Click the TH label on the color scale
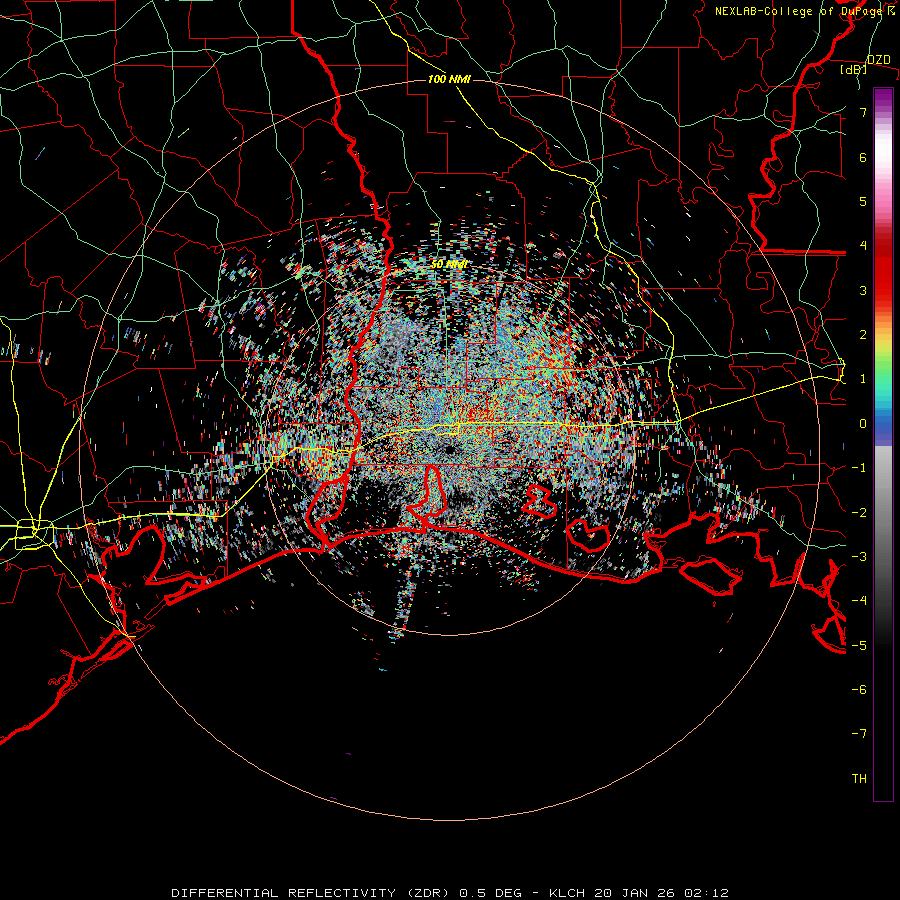The image size is (900, 900). [x=859, y=779]
